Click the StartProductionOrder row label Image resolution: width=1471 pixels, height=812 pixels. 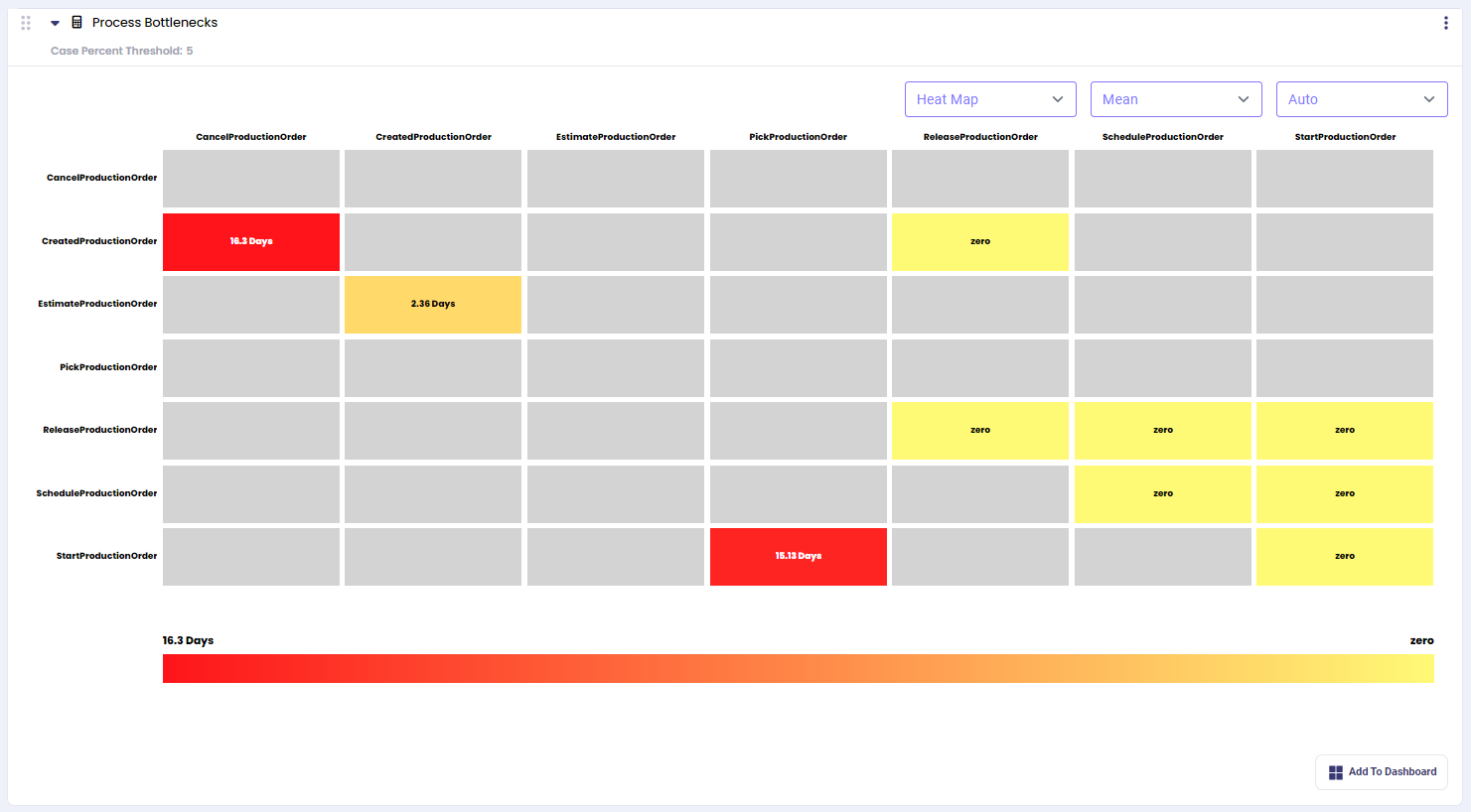click(x=106, y=556)
